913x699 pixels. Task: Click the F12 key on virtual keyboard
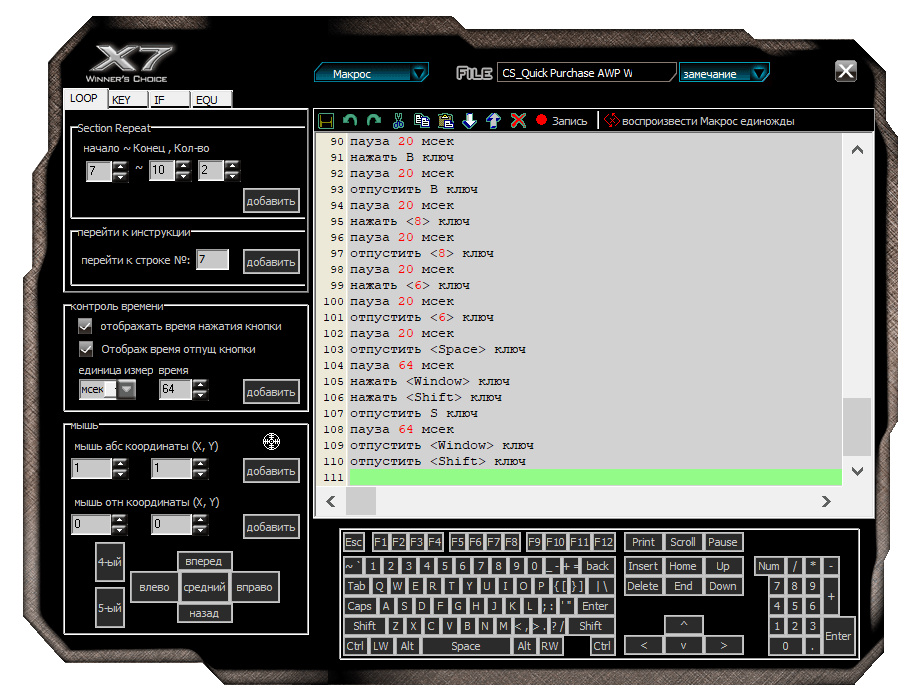tap(603, 542)
